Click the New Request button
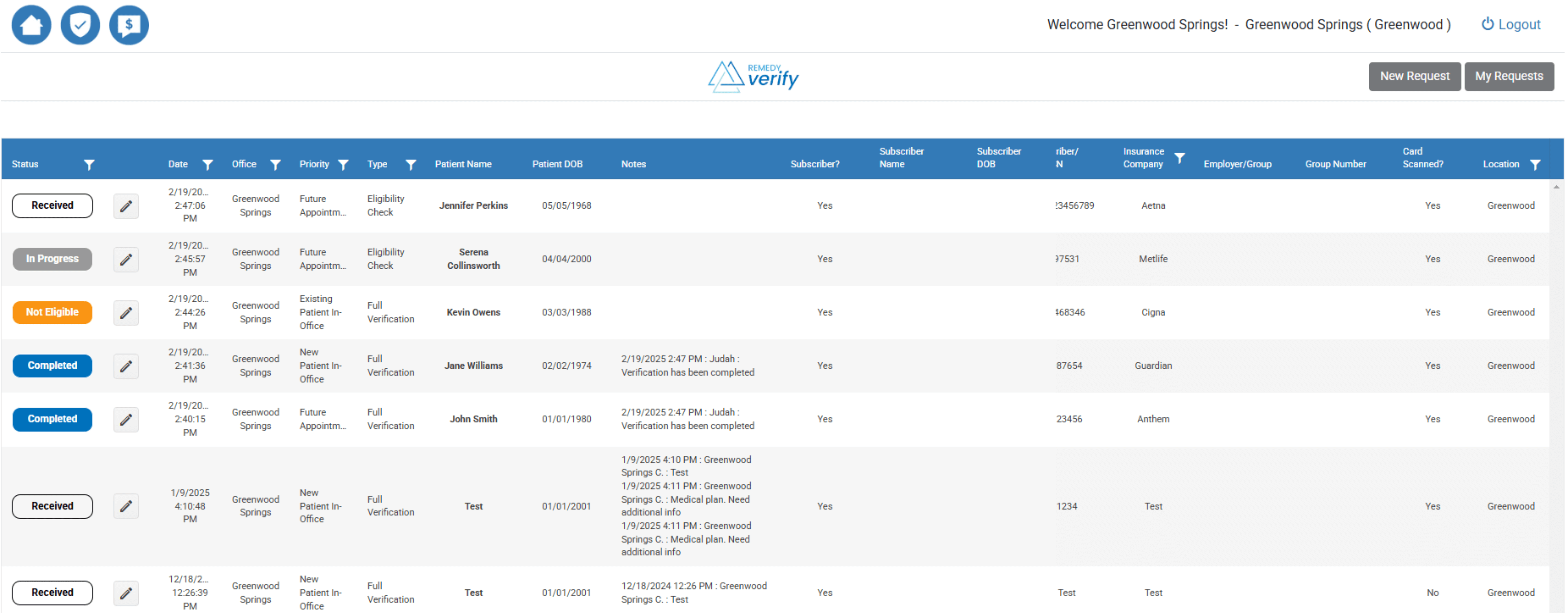Screen dimensions: 1568x613 1414,76
